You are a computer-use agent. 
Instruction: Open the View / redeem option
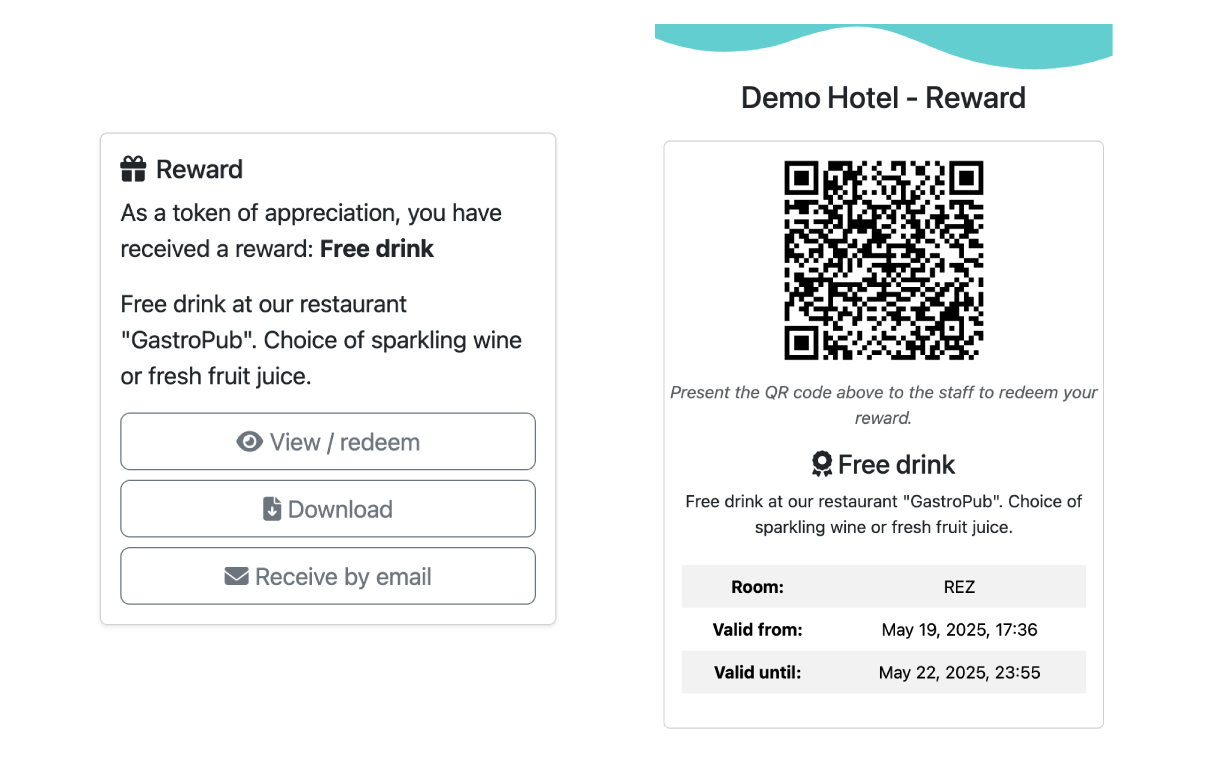click(328, 441)
